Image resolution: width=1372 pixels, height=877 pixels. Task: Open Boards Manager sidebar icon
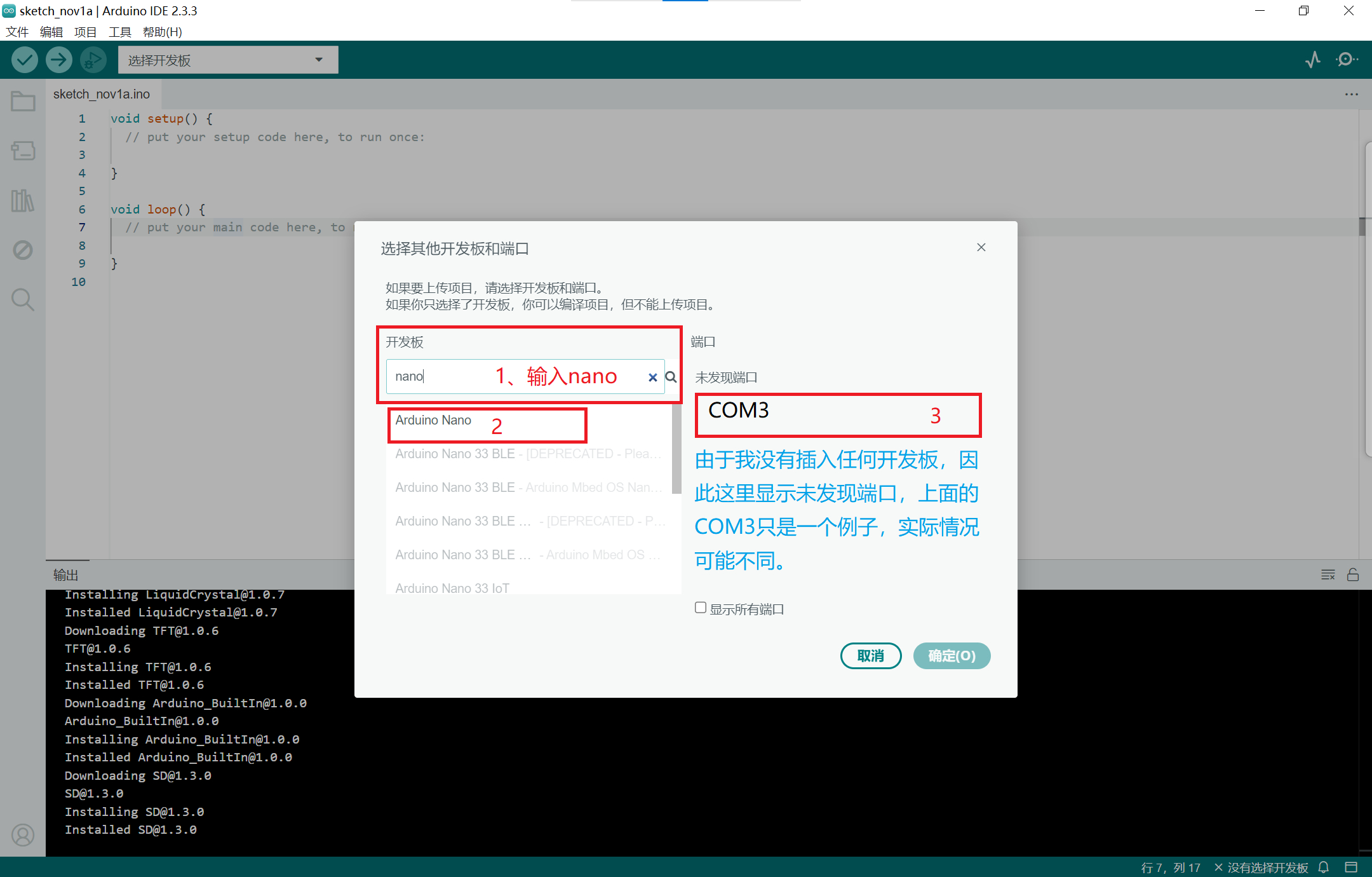click(23, 151)
